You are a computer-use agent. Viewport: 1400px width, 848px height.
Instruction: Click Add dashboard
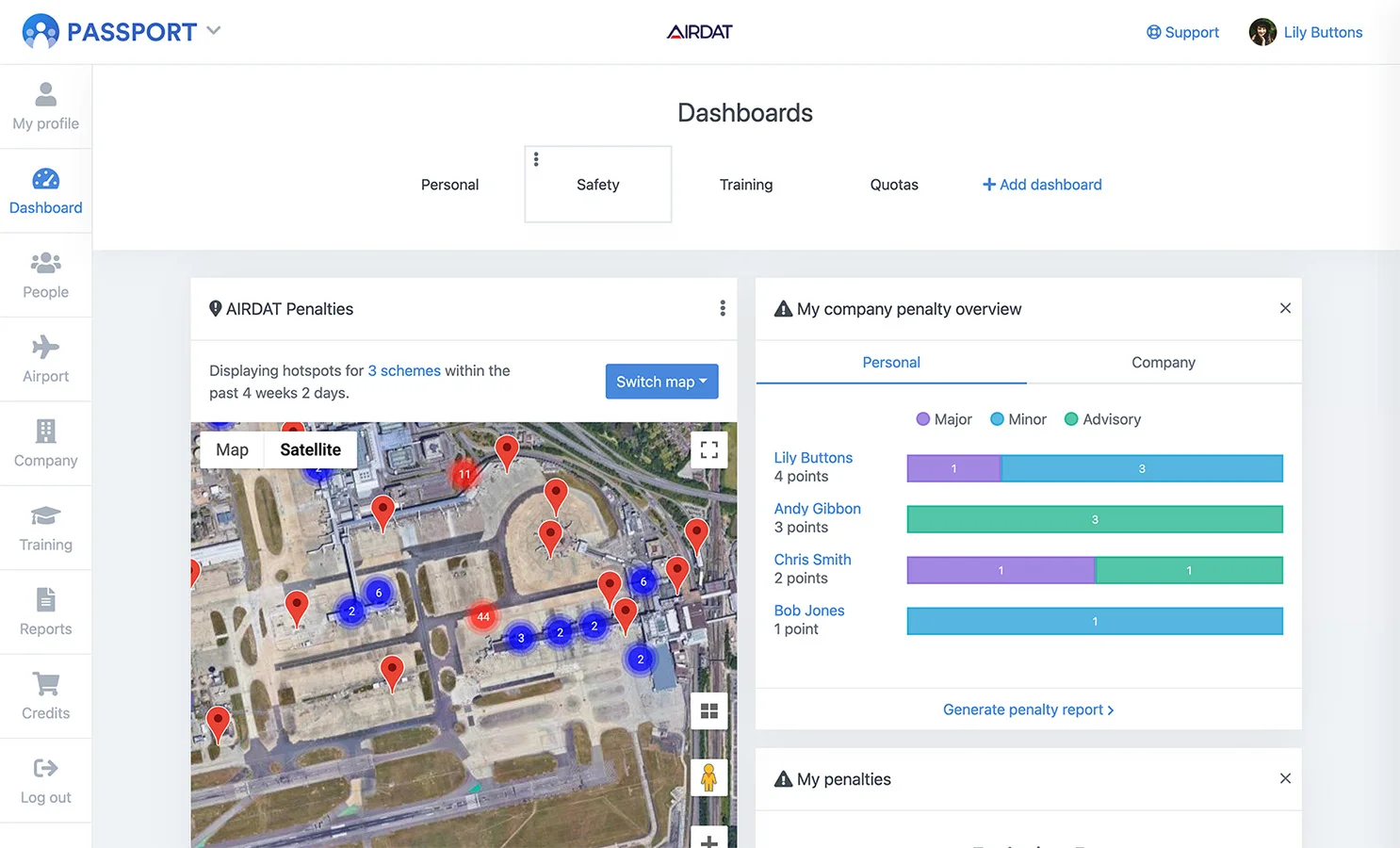tap(1042, 185)
